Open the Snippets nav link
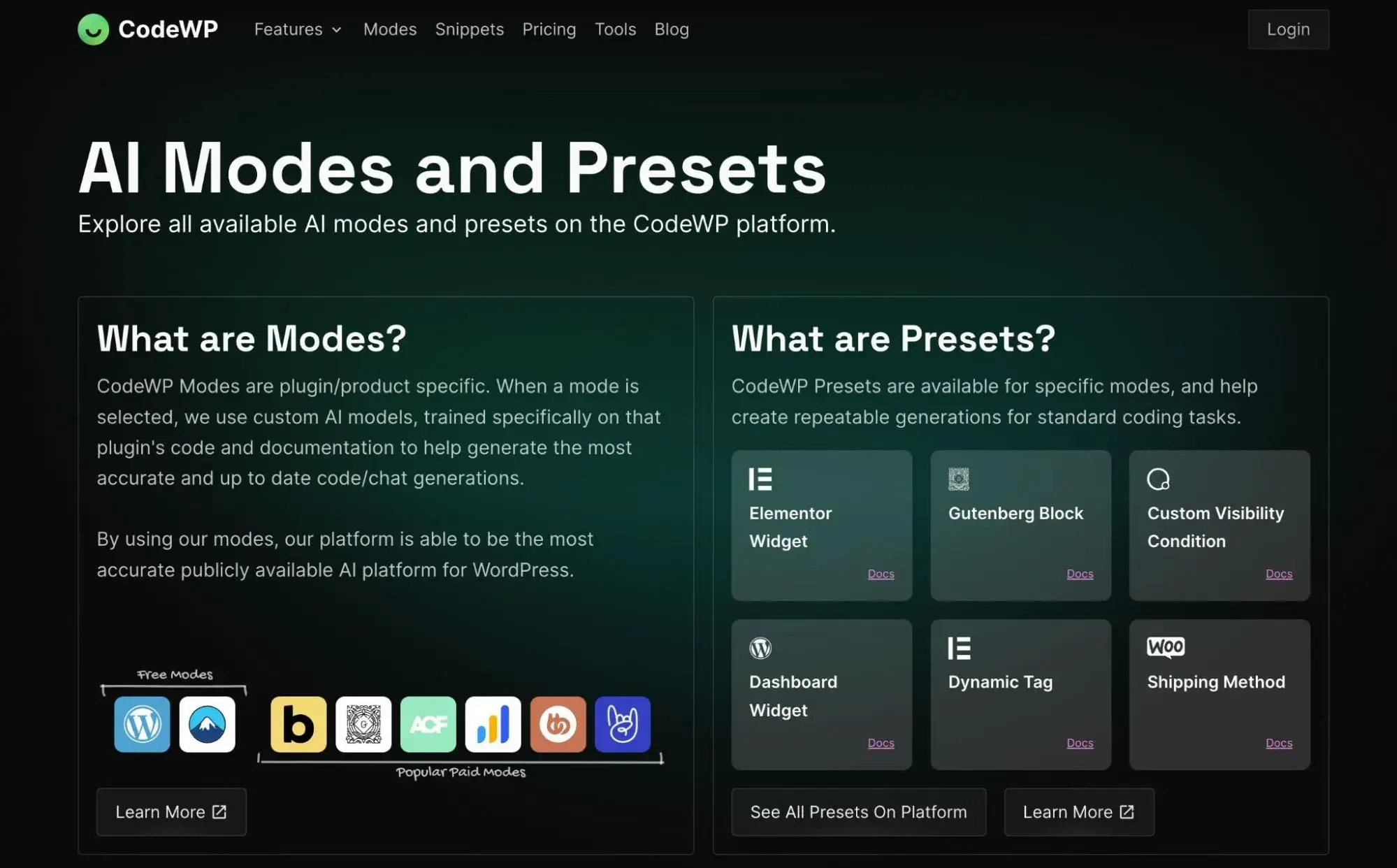1397x868 pixels. (469, 29)
